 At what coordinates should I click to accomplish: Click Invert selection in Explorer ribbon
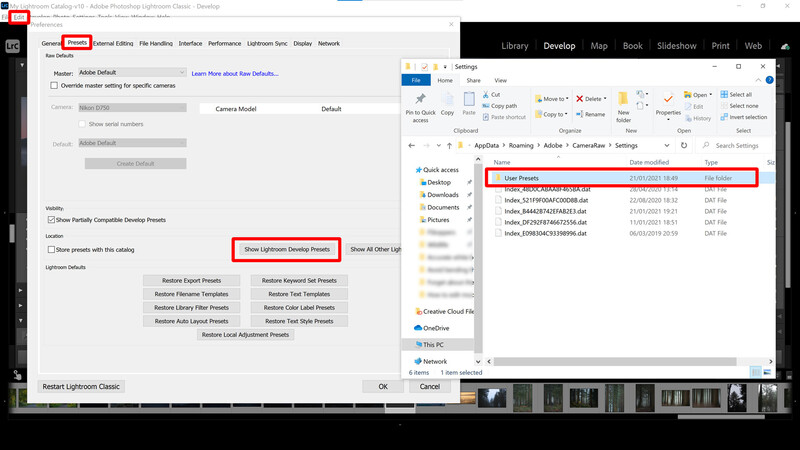point(744,117)
